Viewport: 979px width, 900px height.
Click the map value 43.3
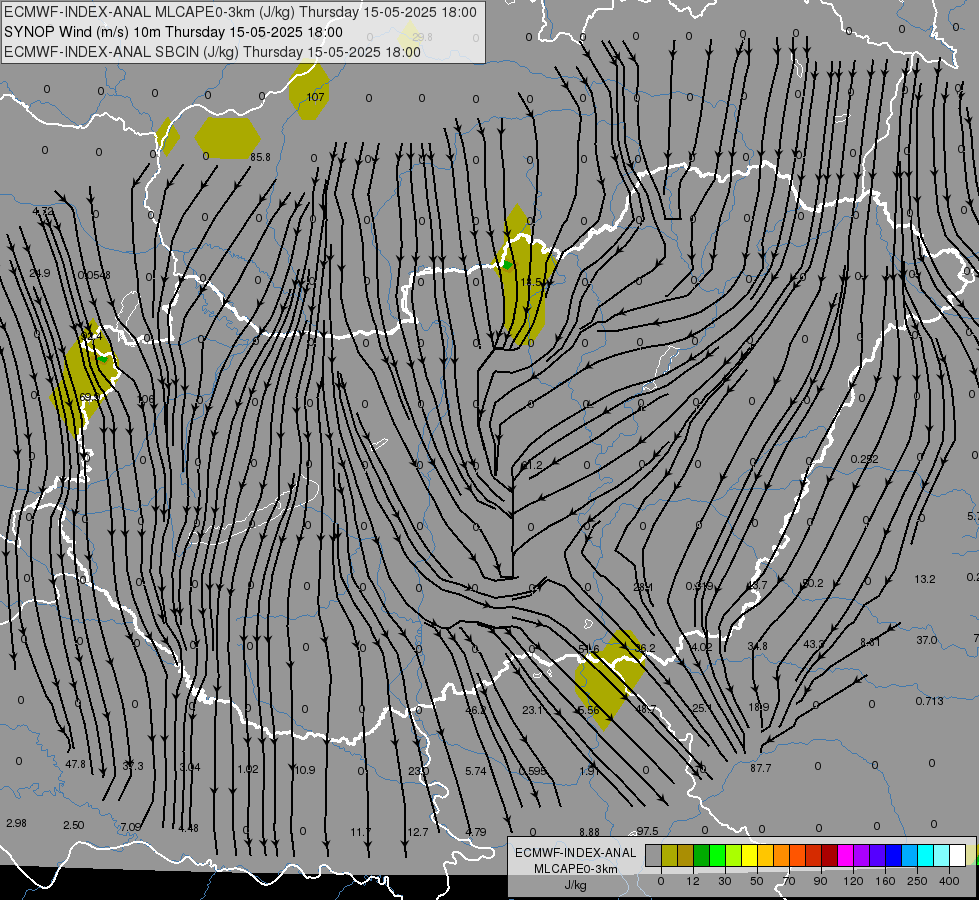coord(814,644)
